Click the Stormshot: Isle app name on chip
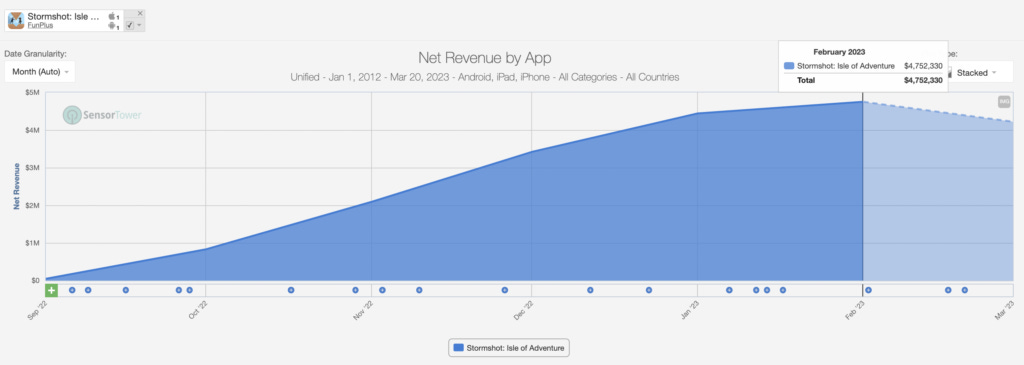This screenshot has height=365, width=1024. point(64,16)
